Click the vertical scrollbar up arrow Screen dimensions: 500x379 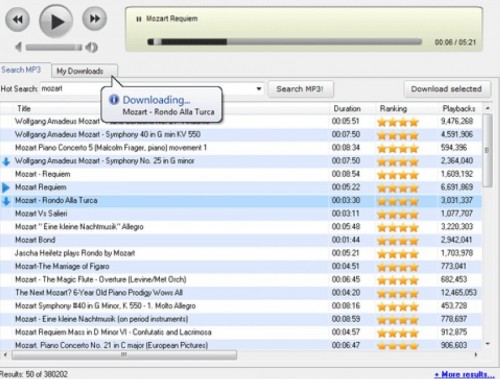pos(487,108)
